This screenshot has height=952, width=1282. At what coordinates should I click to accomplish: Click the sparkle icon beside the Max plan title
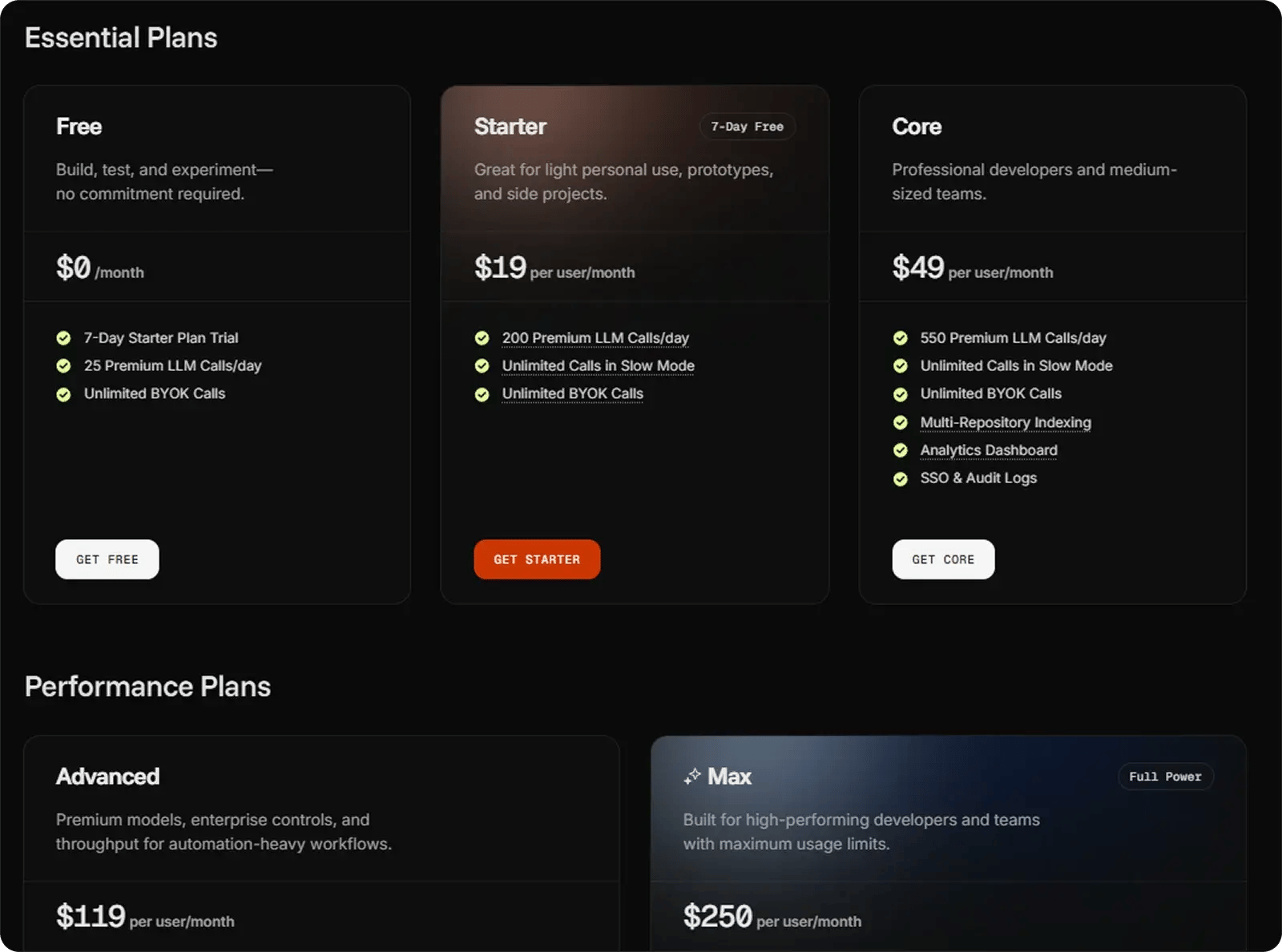(x=691, y=776)
